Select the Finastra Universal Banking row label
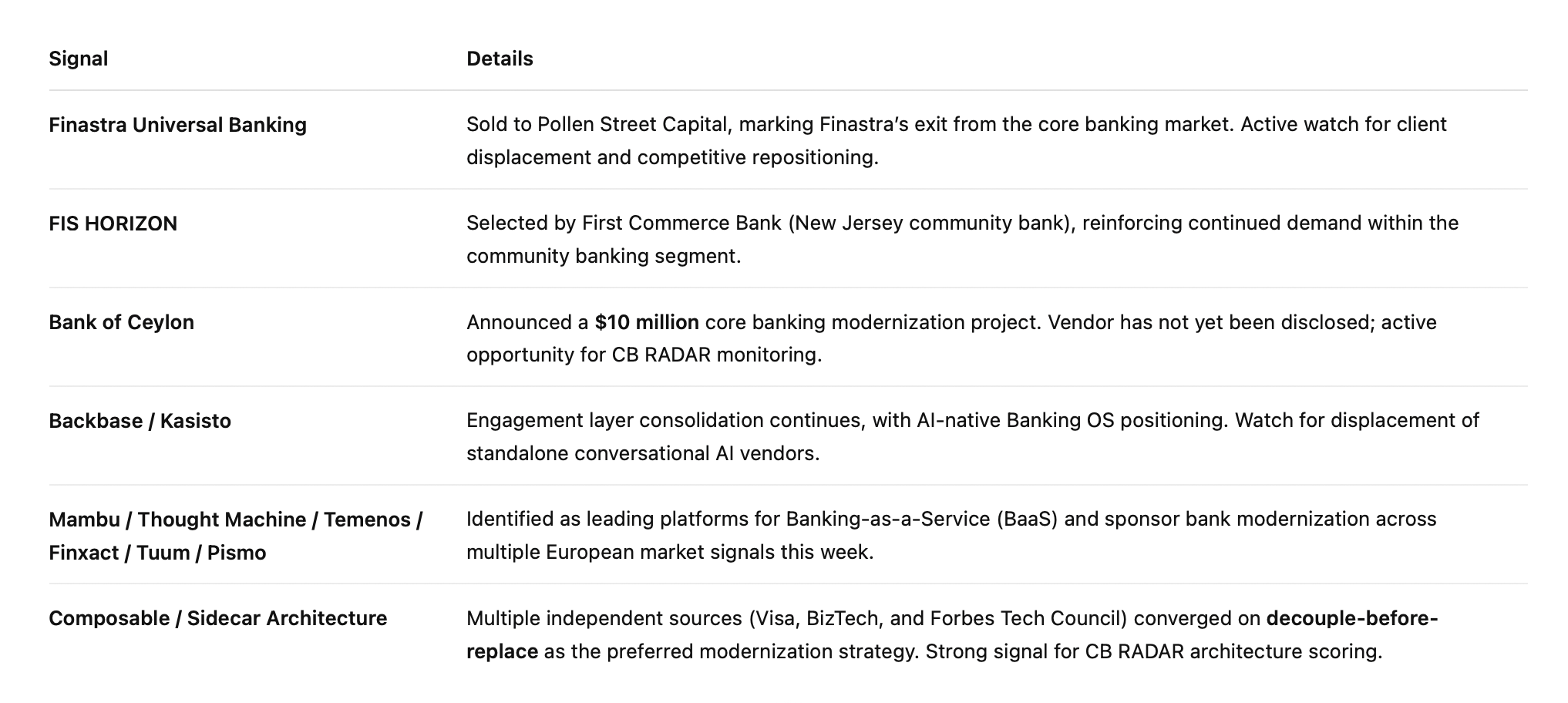This screenshot has height=703, width=1568. [177, 125]
